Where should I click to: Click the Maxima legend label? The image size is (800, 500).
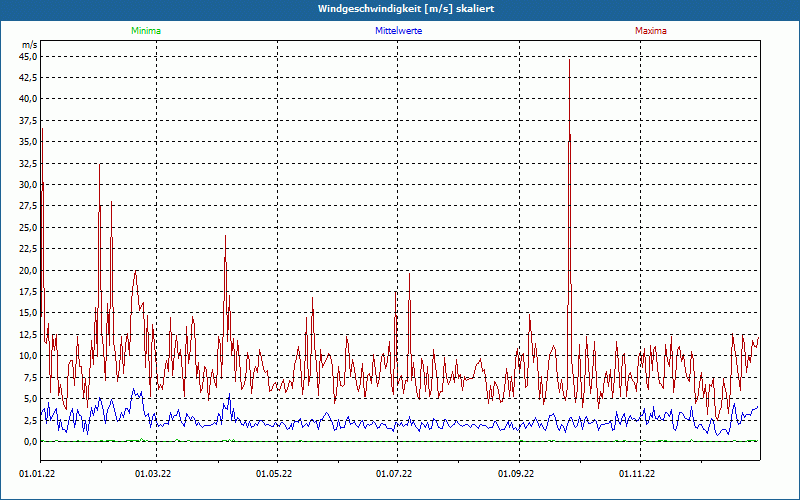pyautogui.click(x=651, y=31)
